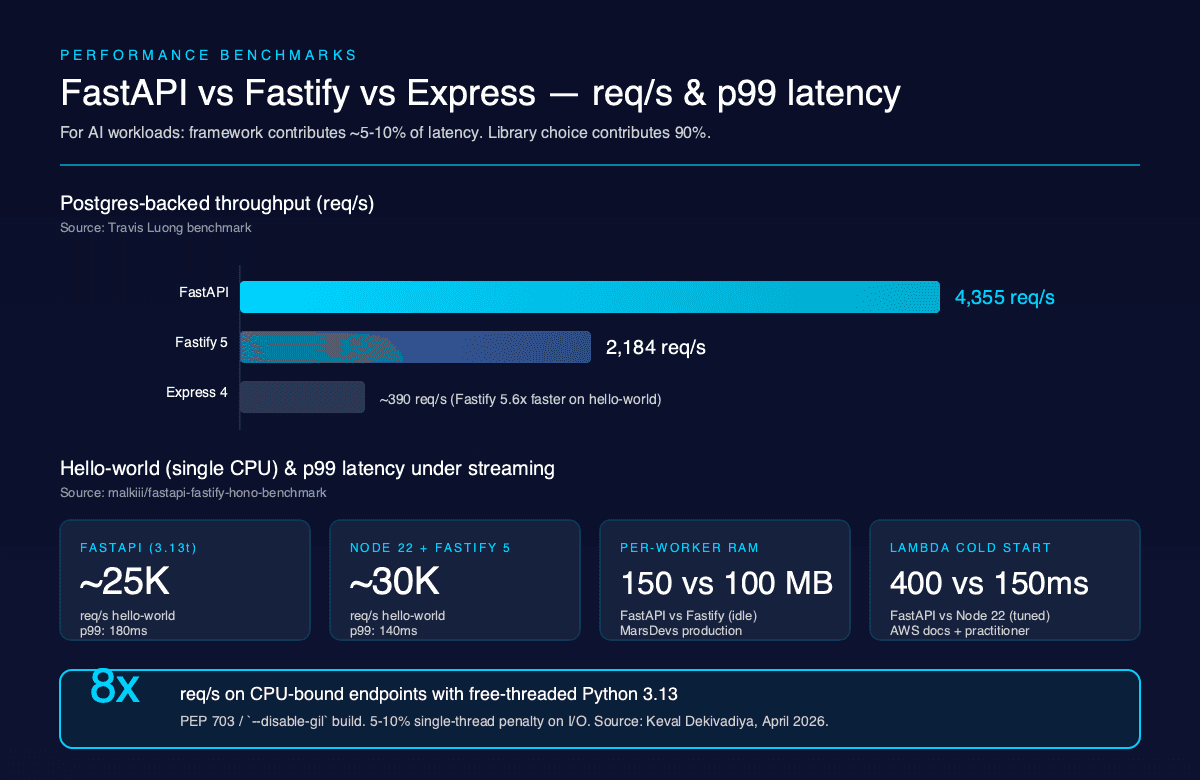Click 'MarsDevs production' text
This screenshot has height=780, width=1200.
click(x=681, y=631)
